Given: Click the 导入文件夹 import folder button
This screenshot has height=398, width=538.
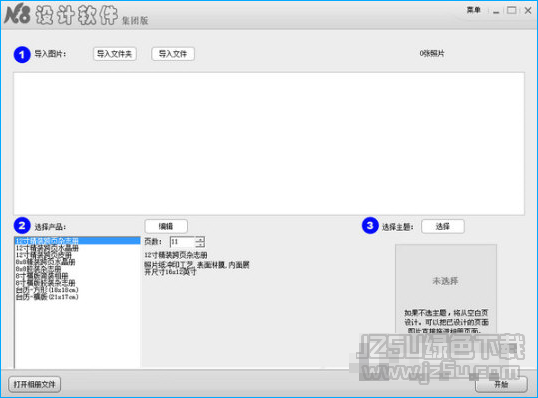Looking at the screenshot, I should 115,54.
